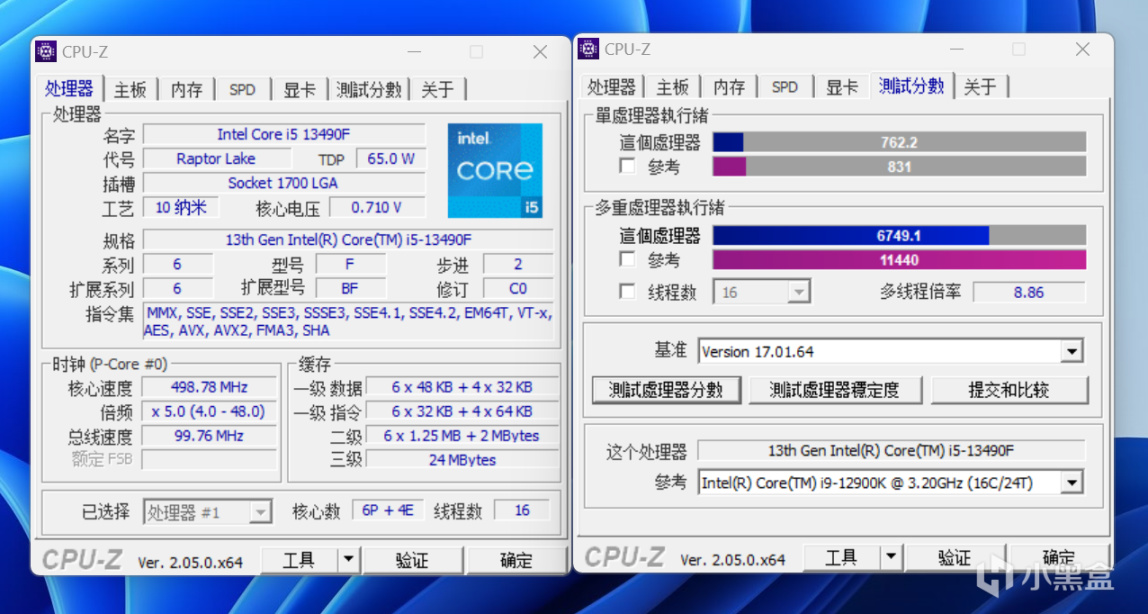Click single-thread score bar showing 762.2
This screenshot has width=1148, height=614.
[899, 143]
